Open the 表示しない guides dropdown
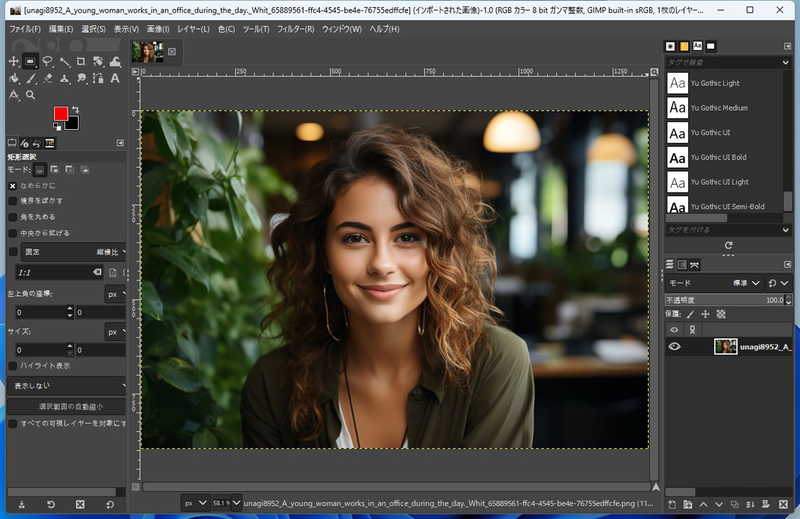 point(68,385)
